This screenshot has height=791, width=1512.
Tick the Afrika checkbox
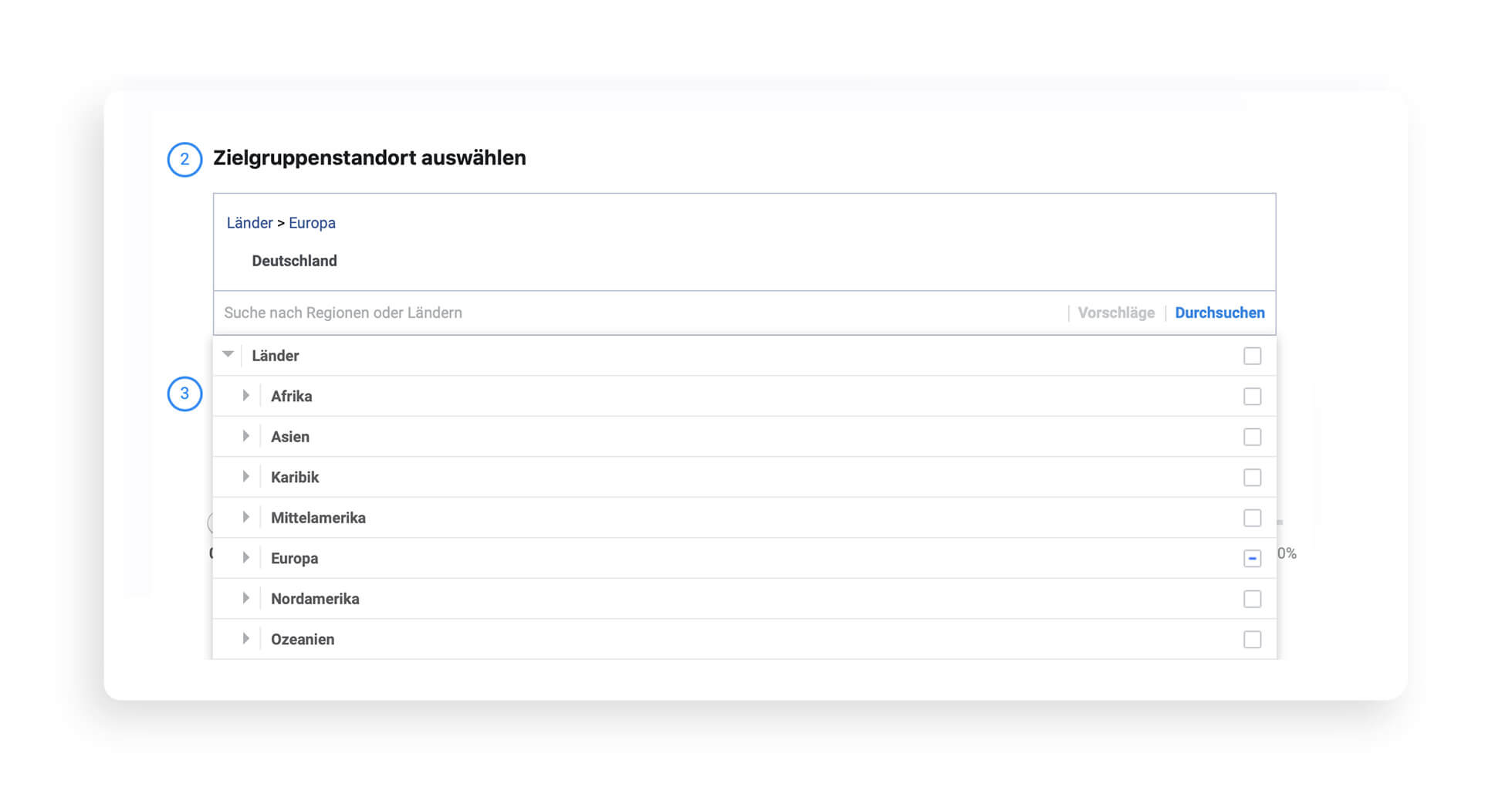tap(1252, 397)
